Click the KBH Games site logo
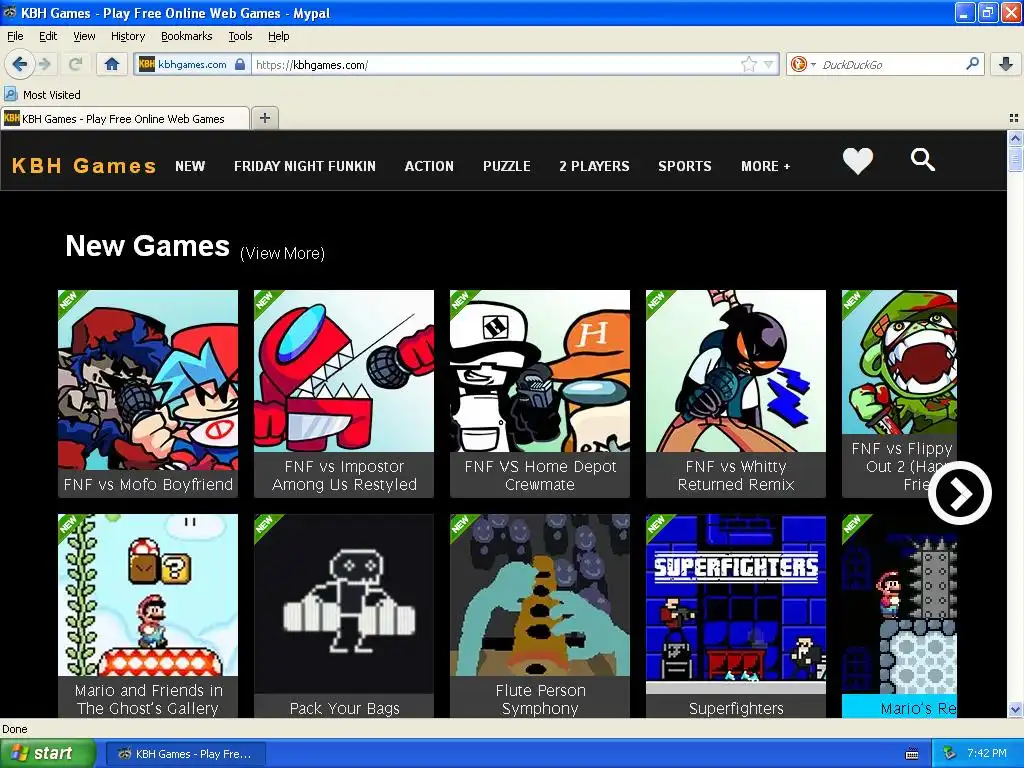Screen dimensions: 1024x768 coord(84,166)
